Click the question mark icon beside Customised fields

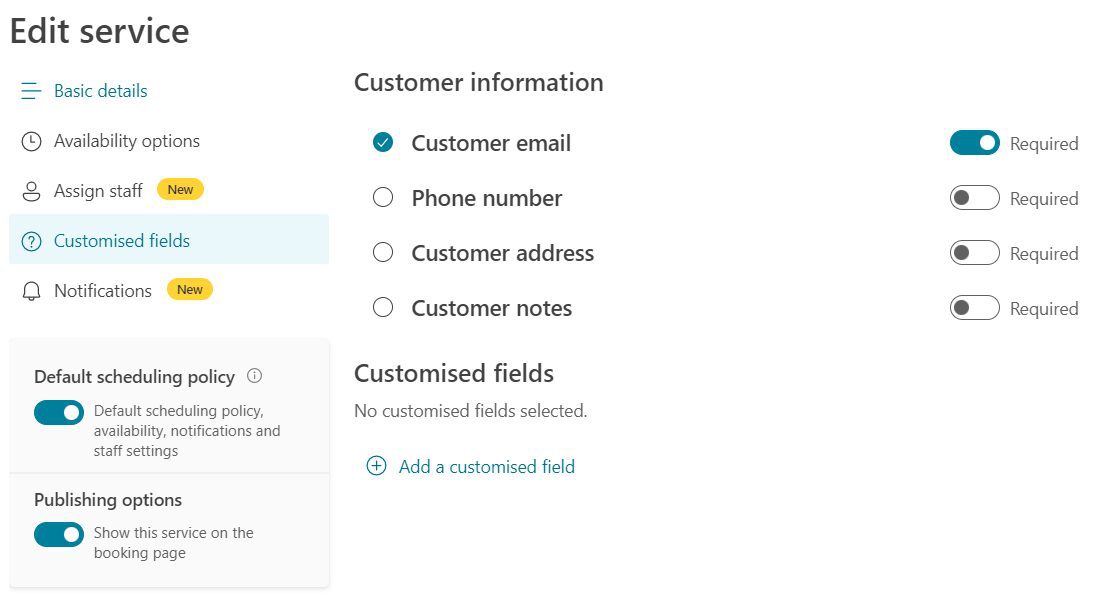30,240
